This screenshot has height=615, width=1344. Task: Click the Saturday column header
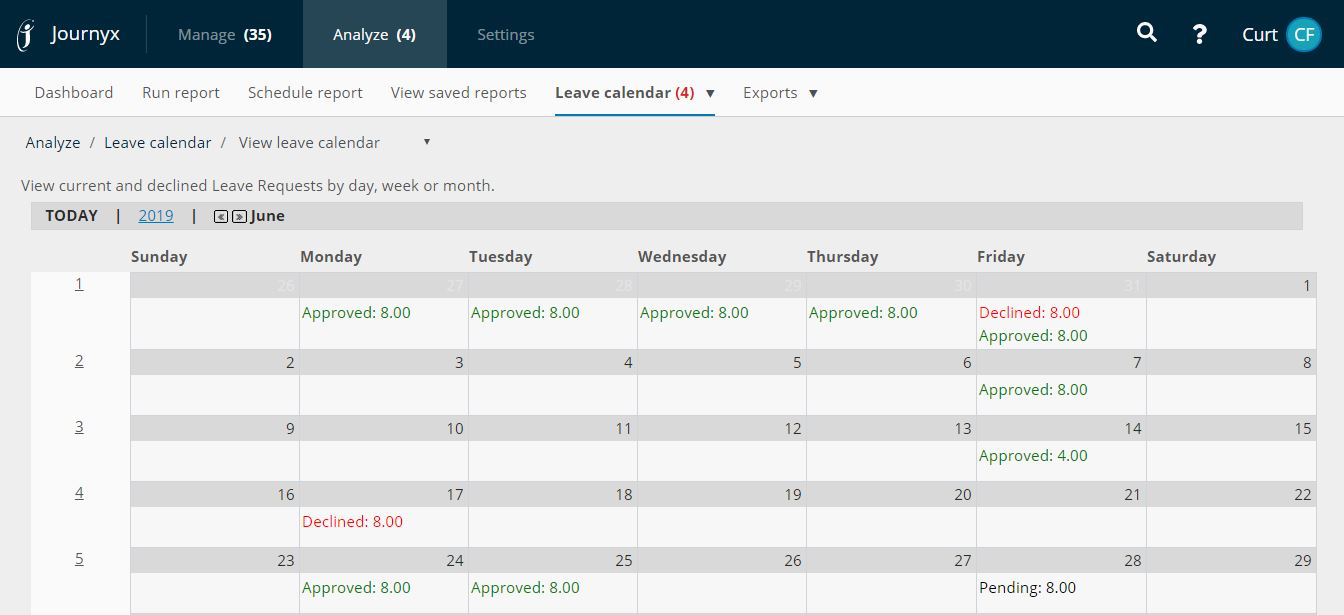click(x=1181, y=257)
